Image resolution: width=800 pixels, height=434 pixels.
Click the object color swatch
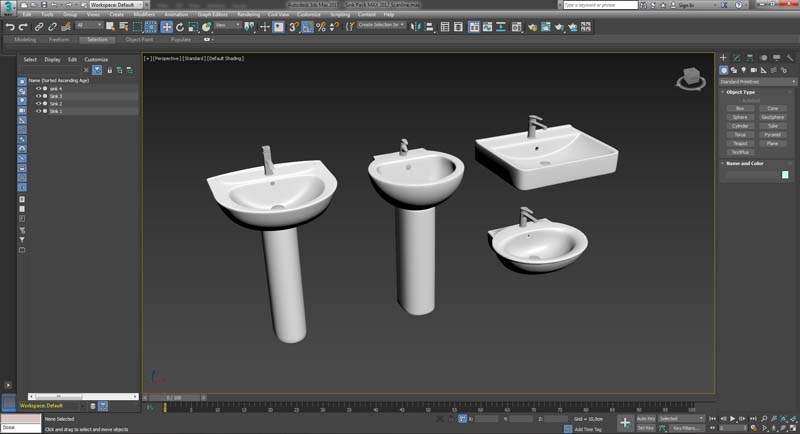[785, 175]
